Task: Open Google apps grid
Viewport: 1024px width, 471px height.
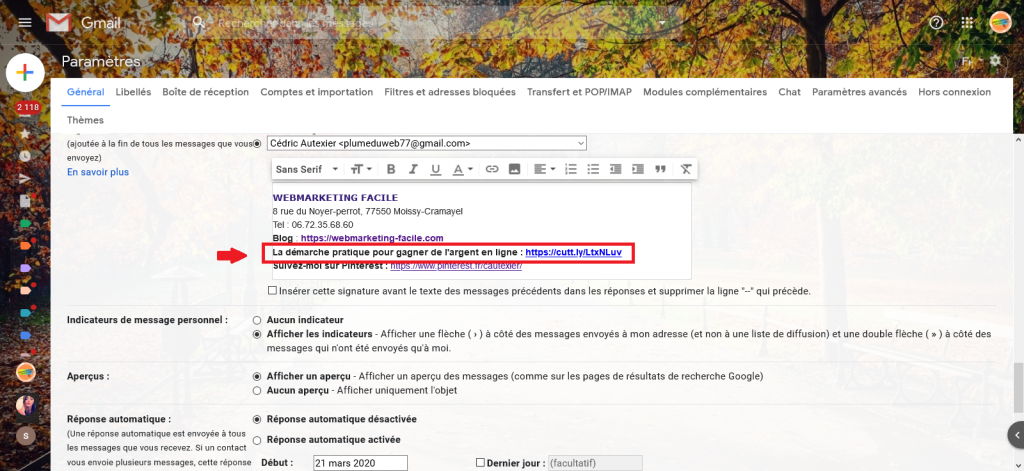Action: pyautogui.click(x=967, y=22)
